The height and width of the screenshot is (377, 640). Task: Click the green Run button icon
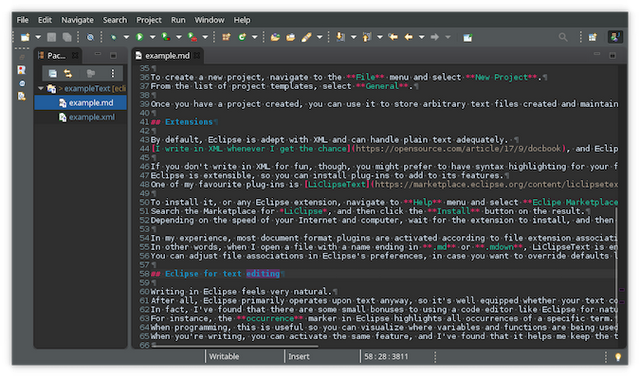[x=140, y=37]
